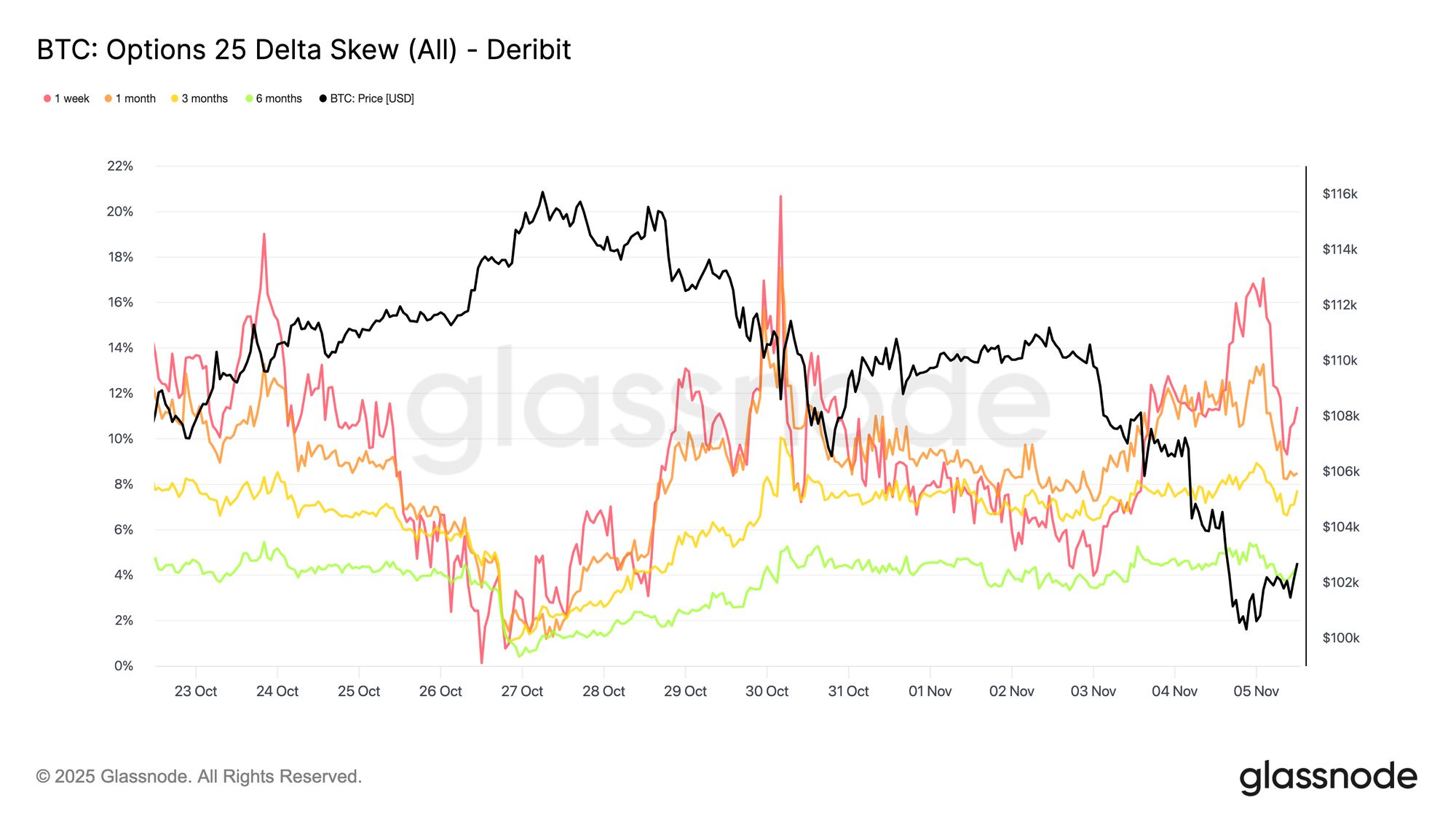Click the chart title BTC Options 25 Delta Skew
Viewport: 1456px width, 819px height.
(x=304, y=50)
